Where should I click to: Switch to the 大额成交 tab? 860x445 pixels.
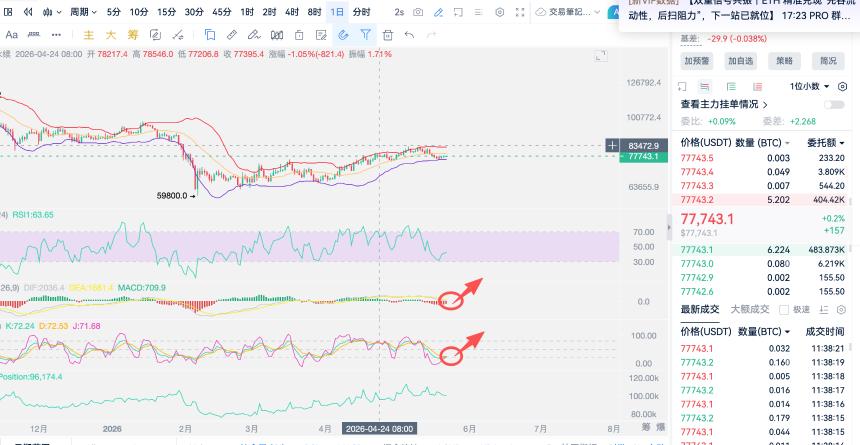[x=750, y=309]
